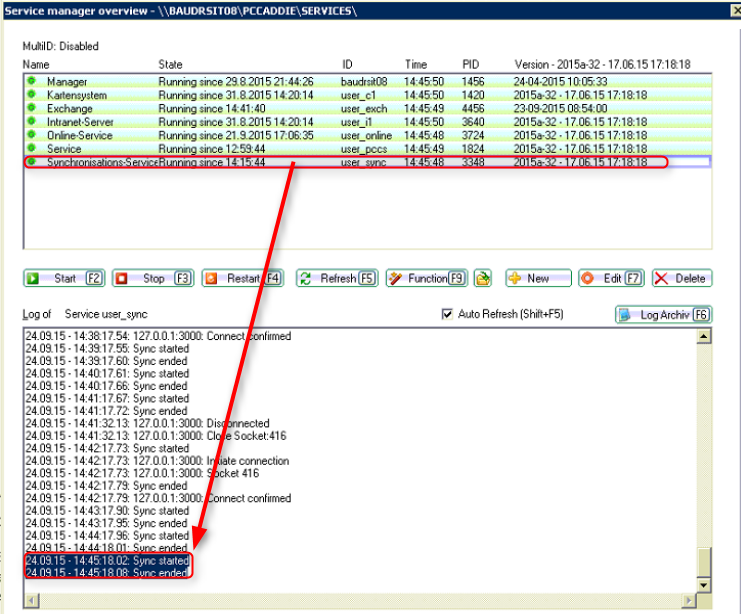Select the last 'Sync ended' log line
The image size is (741, 614).
click(106, 573)
